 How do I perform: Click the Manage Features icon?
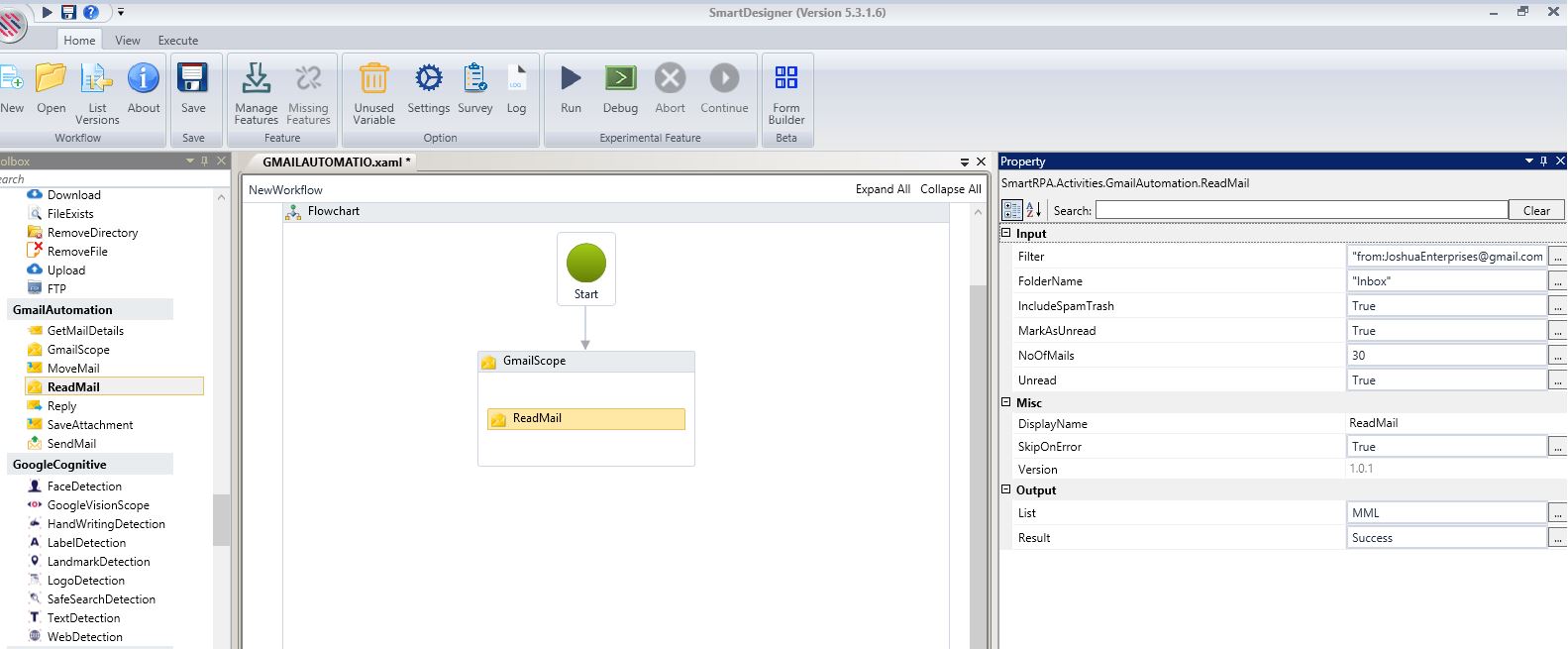[x=256, y=79]
